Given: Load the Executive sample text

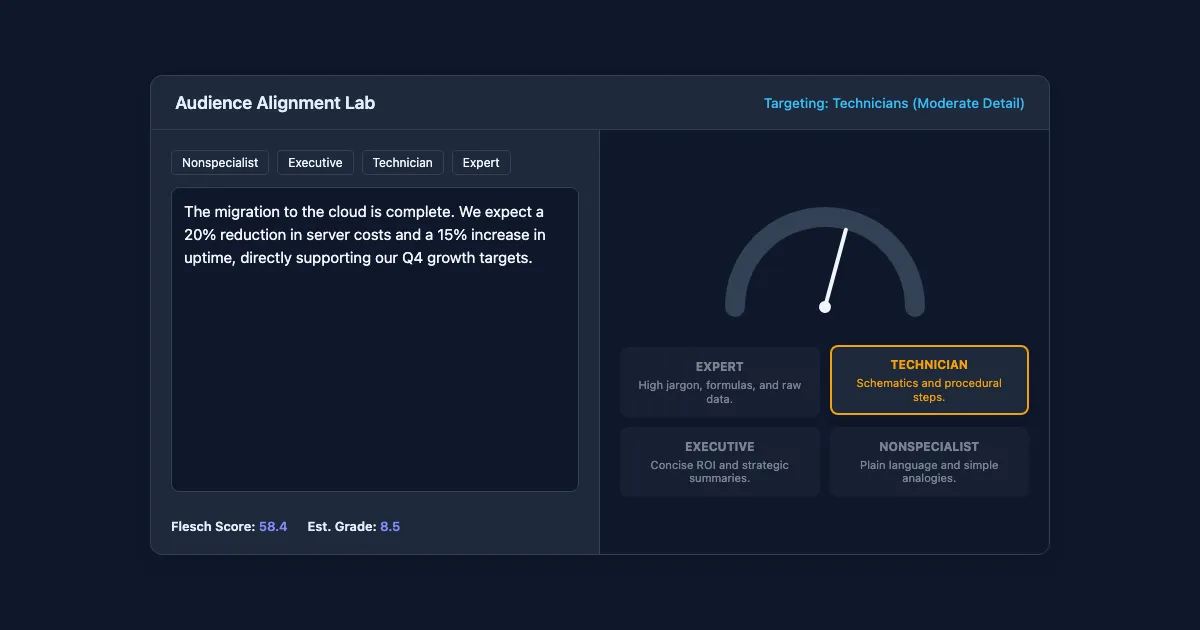Looking at the screenshot, I should (x=315, y=162).
